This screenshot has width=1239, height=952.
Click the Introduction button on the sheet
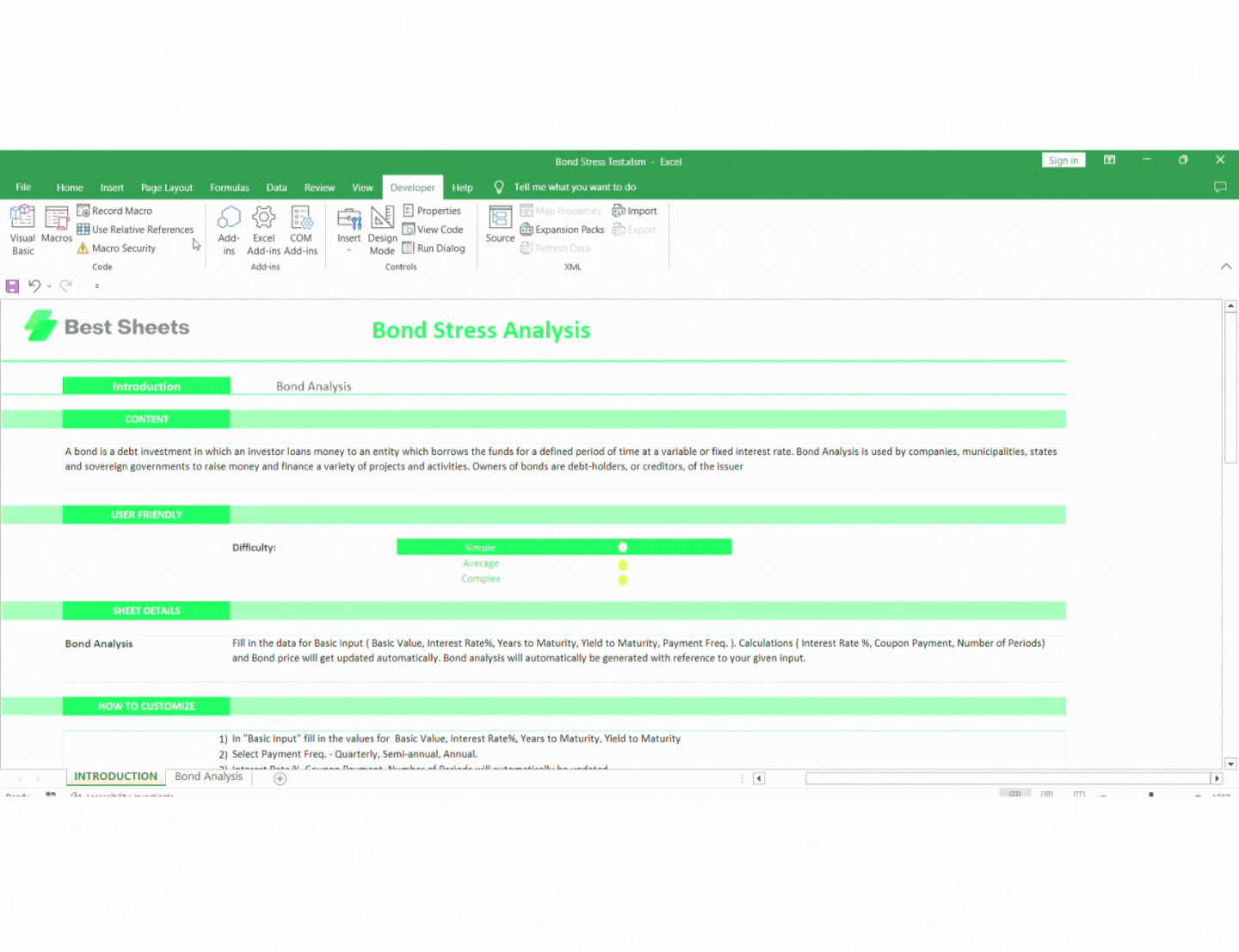click(x=146, y=386)
